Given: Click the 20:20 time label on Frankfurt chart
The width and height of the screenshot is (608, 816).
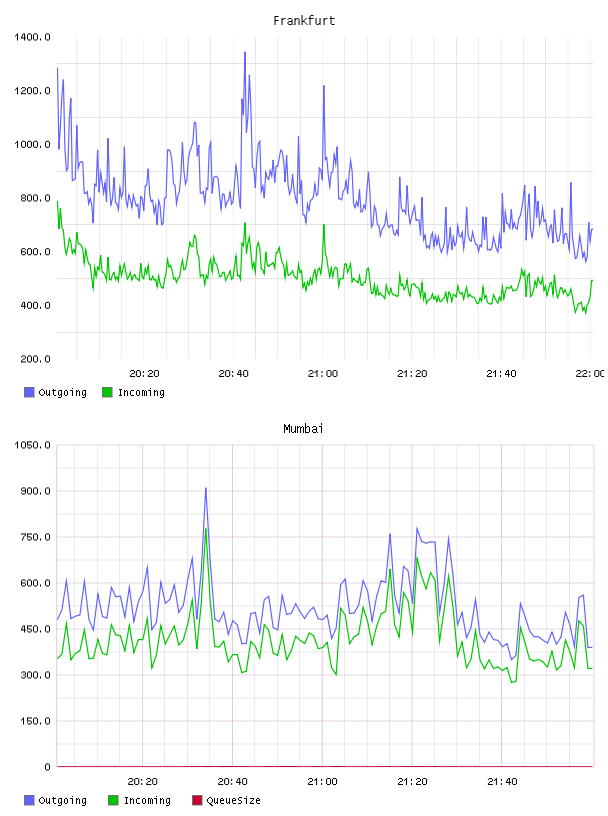Looking at the screenshot, I should (144, 373).
